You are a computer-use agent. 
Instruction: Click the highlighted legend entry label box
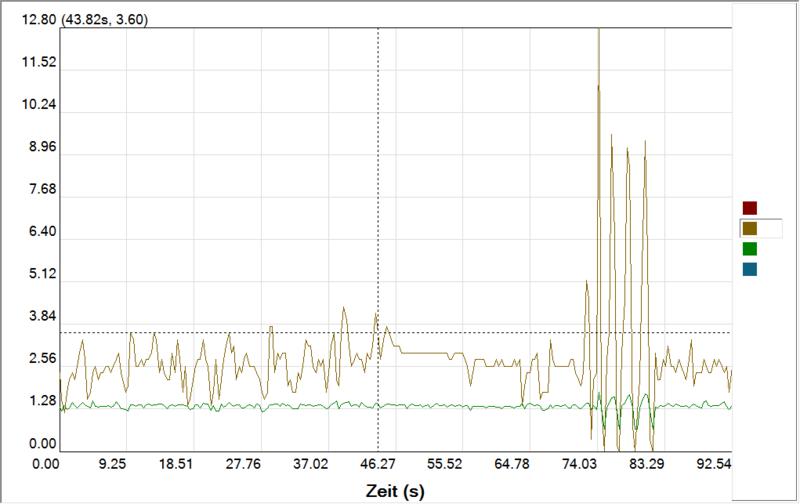[x=776, y=228]
